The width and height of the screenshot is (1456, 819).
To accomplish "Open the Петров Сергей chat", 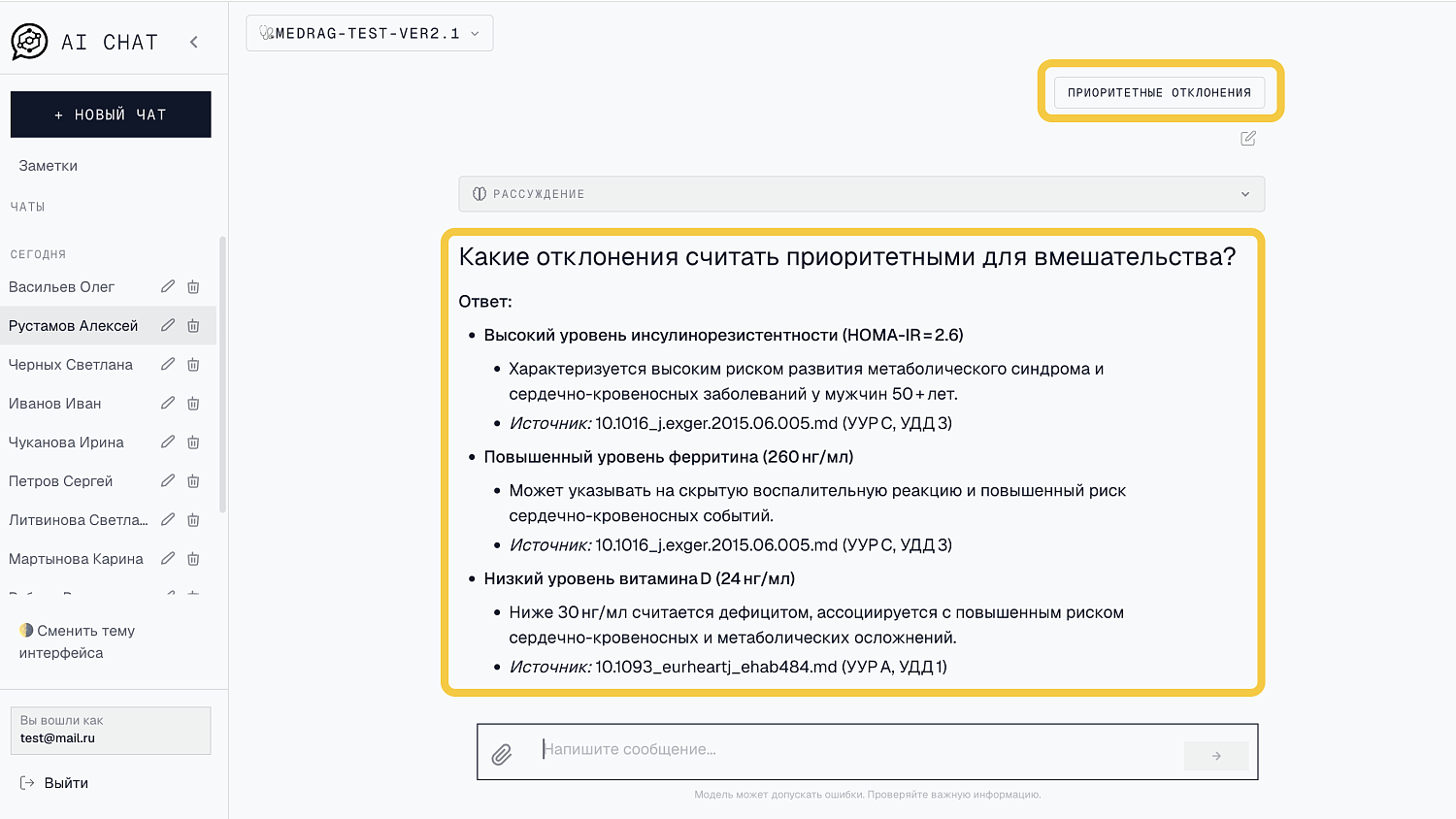I will click(x=61, y=481).
